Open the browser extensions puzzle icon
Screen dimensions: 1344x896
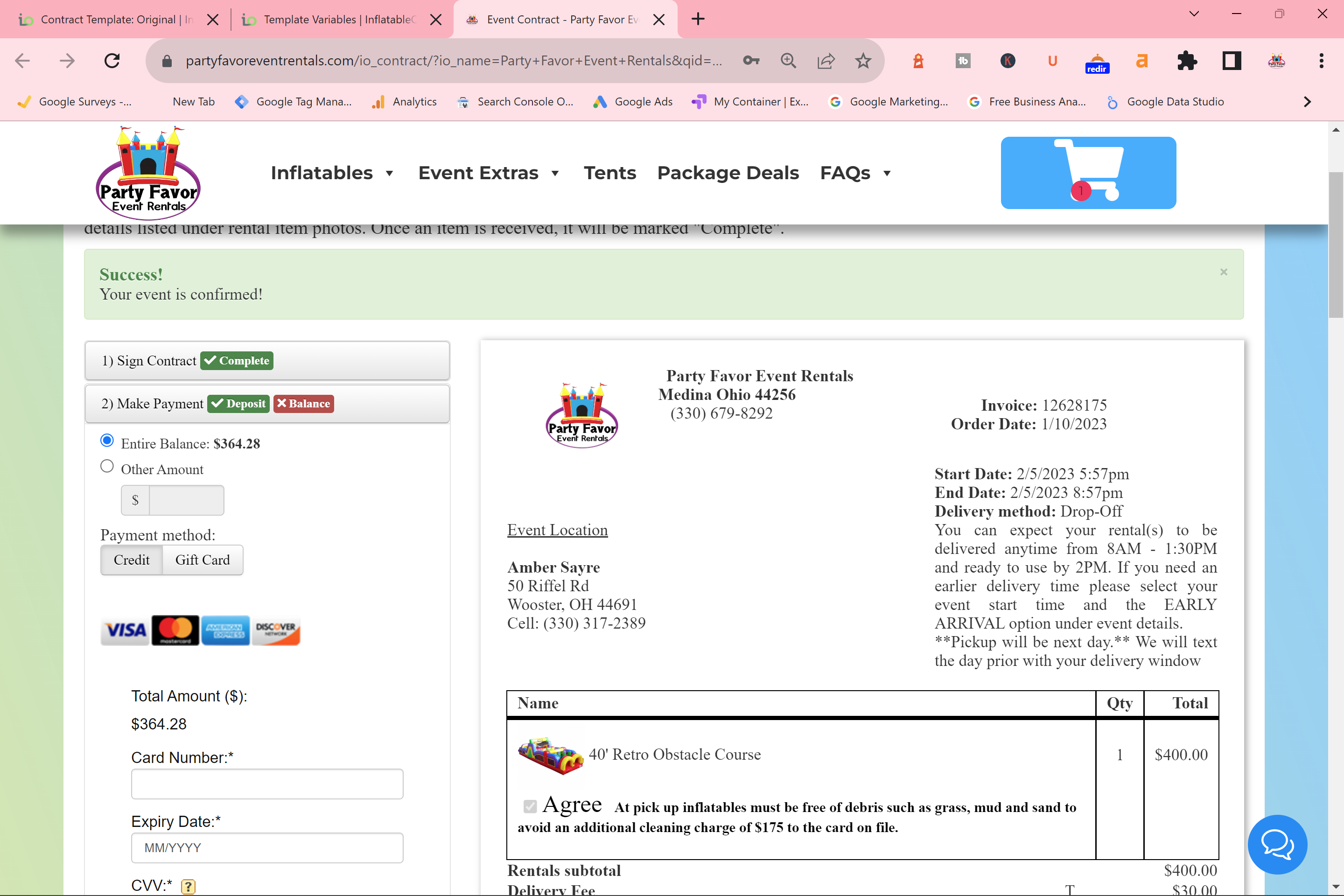point(1187,61)
